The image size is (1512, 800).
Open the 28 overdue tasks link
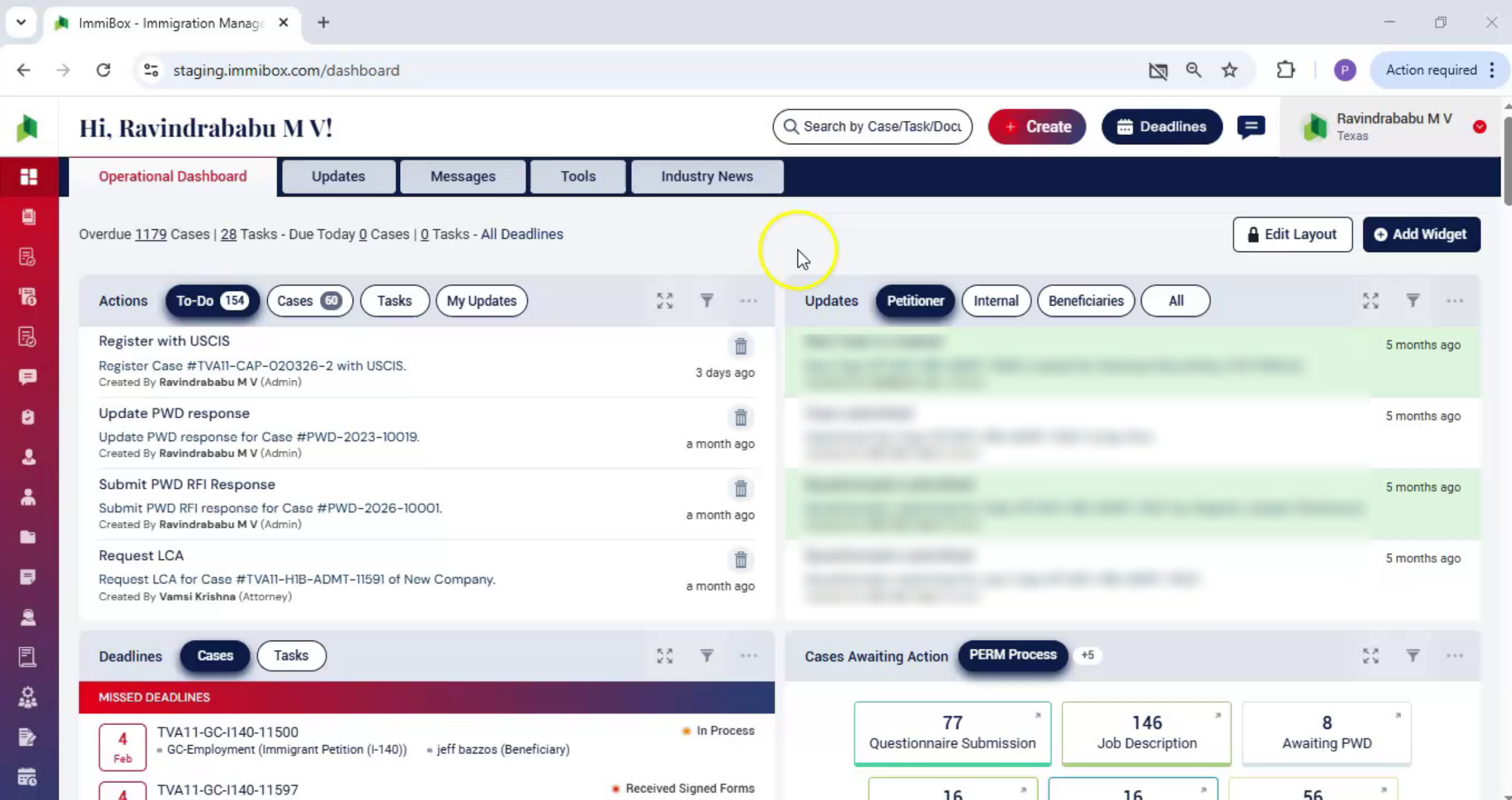click(x=229, y=234)
